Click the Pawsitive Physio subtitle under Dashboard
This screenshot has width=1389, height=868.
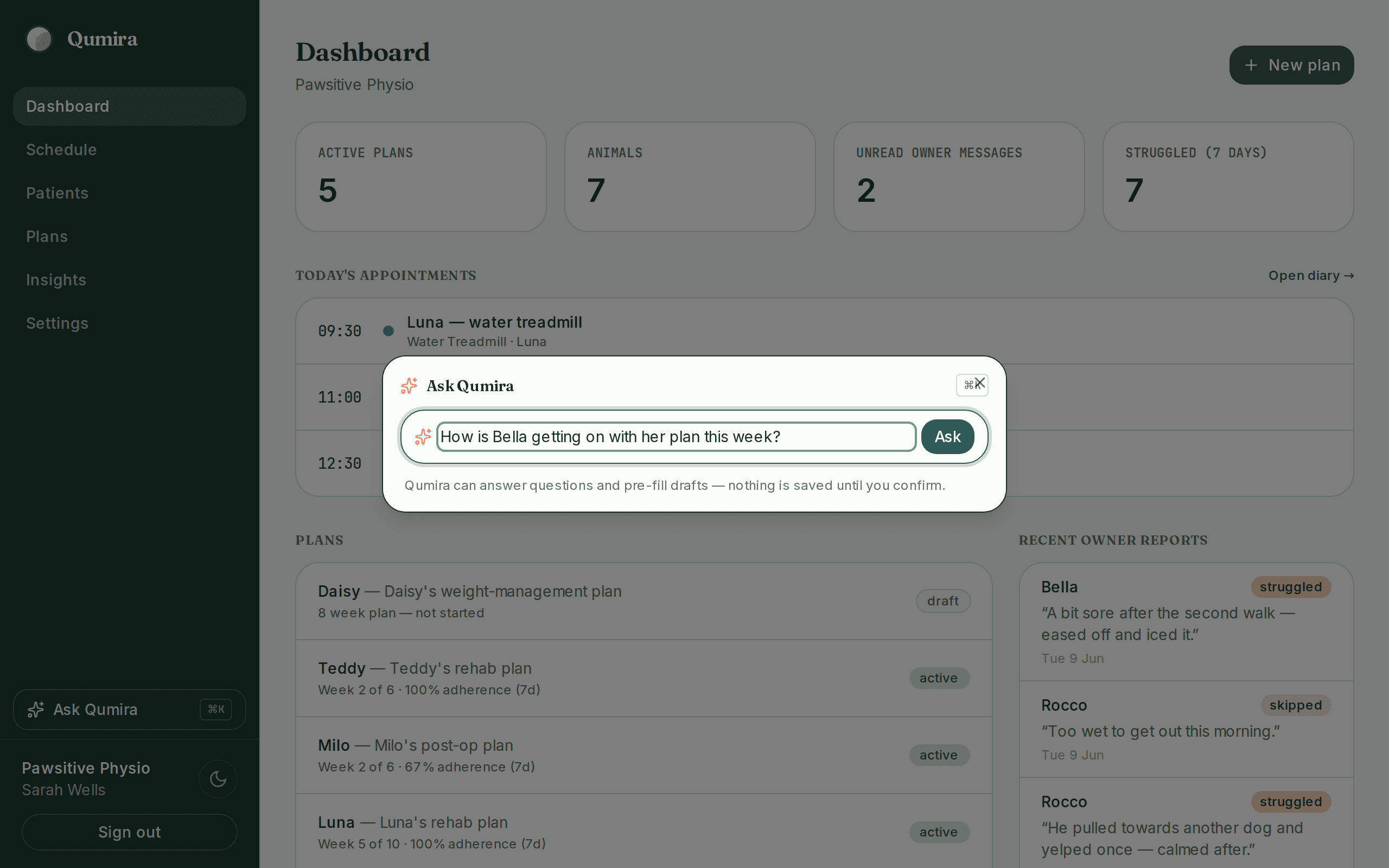[x=354, y=85]
